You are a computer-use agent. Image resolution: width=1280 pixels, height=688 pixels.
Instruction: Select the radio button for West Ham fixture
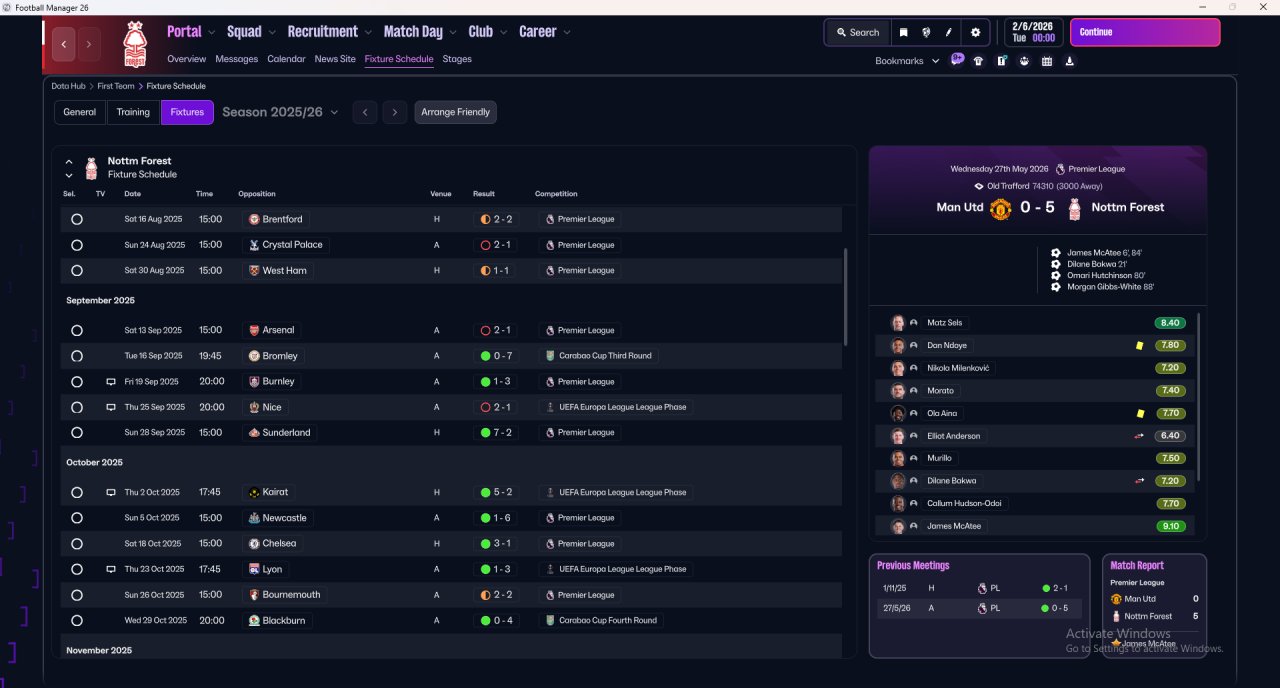(77, 270)
